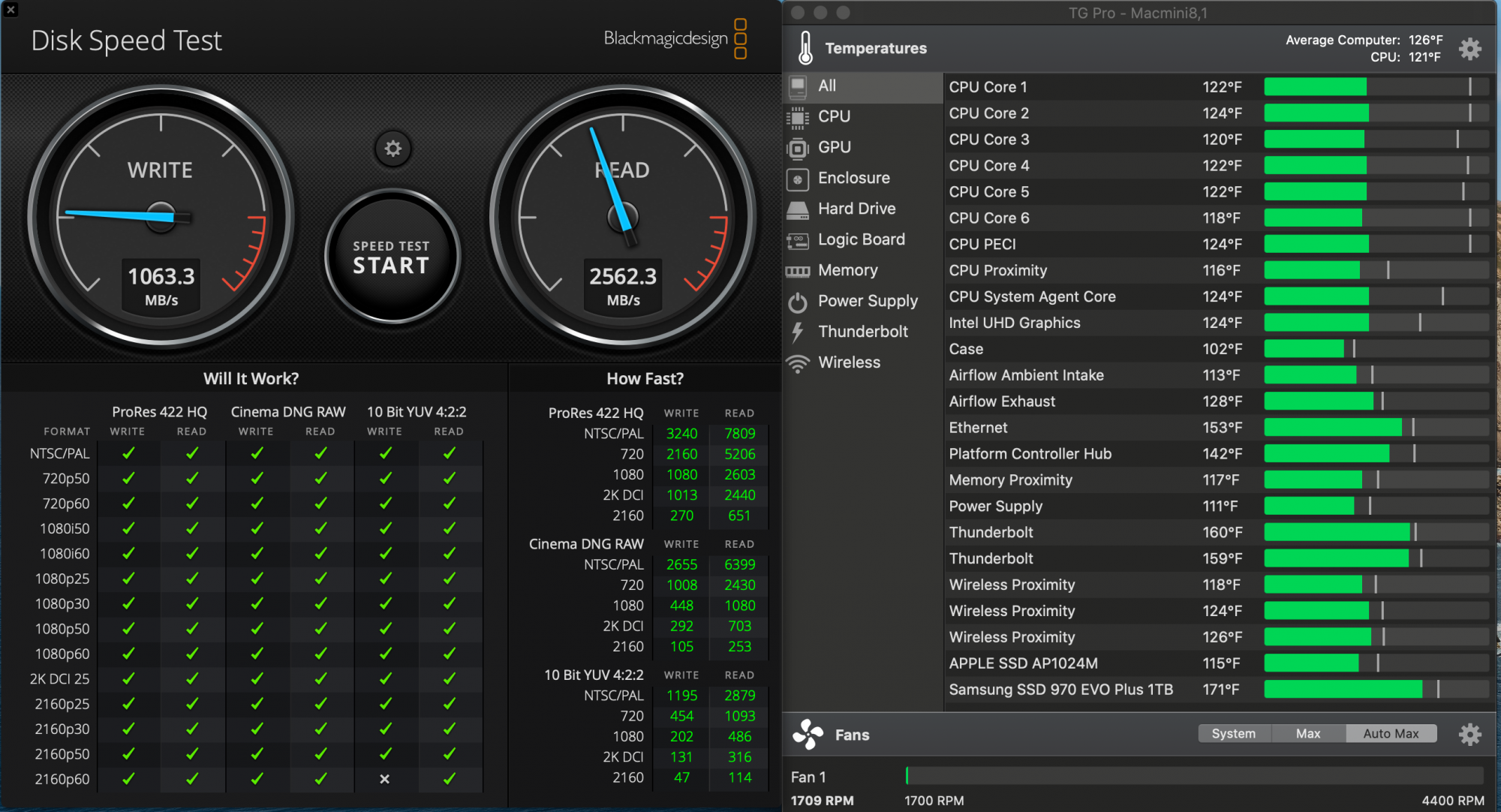Click the Wireless wifi icon in sidebar

[x=798, y=363]
